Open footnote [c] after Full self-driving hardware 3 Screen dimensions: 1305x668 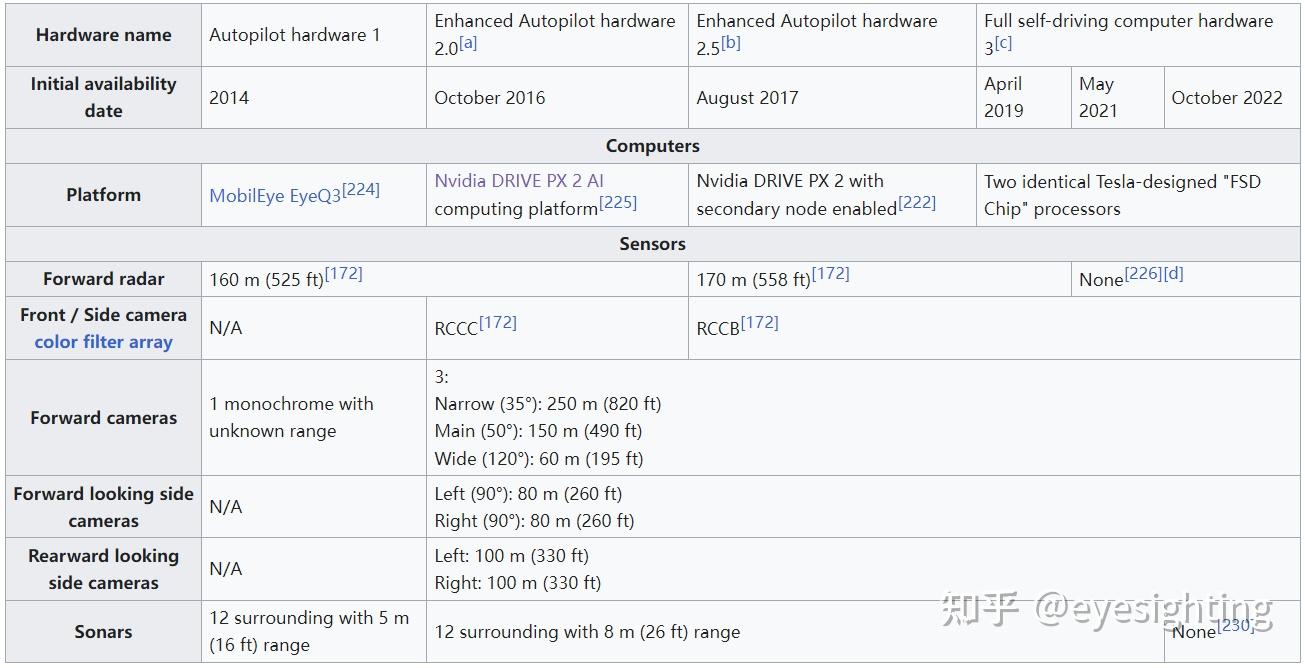1003,43
